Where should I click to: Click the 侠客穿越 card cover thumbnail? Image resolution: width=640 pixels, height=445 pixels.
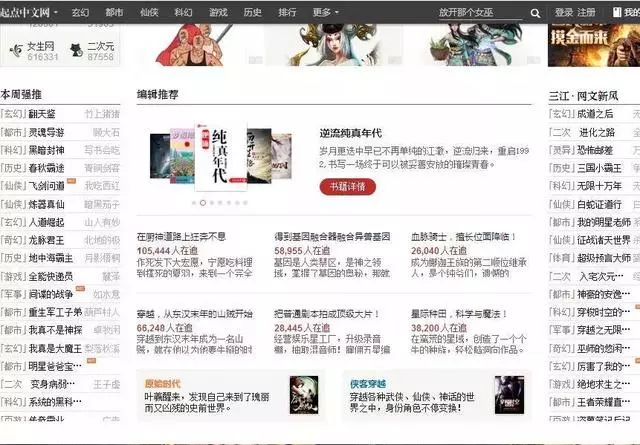click(509, 395)
